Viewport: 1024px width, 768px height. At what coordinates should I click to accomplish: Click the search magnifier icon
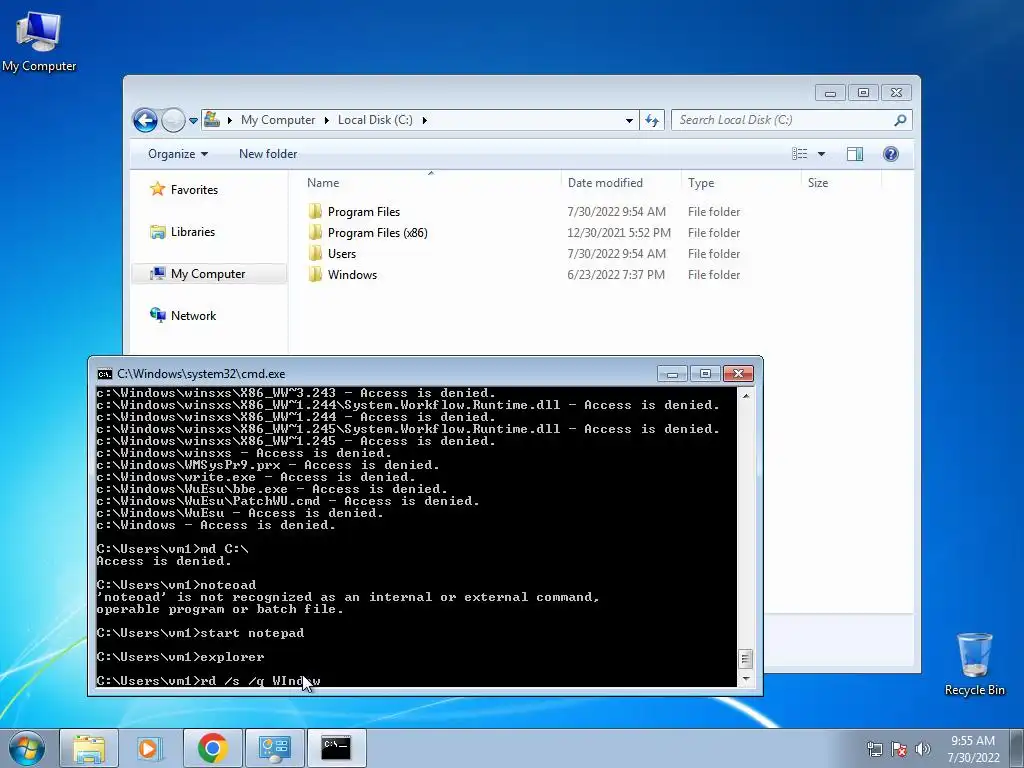pos(901,120)
